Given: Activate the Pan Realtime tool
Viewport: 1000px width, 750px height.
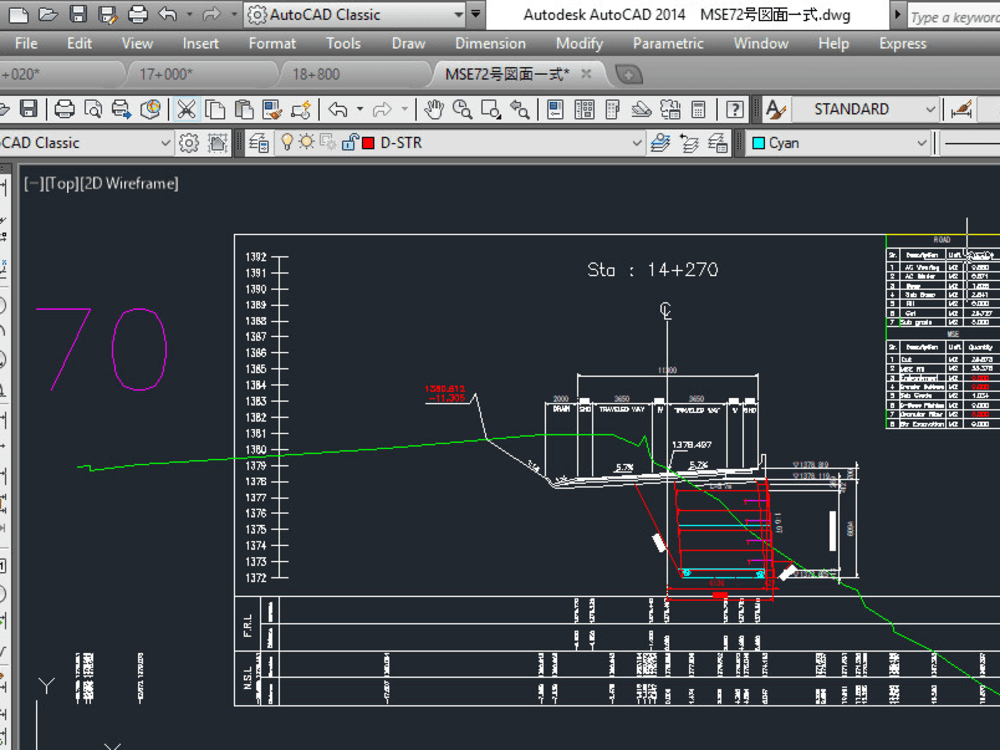Looking at the screenshot, I should (434, 109).
